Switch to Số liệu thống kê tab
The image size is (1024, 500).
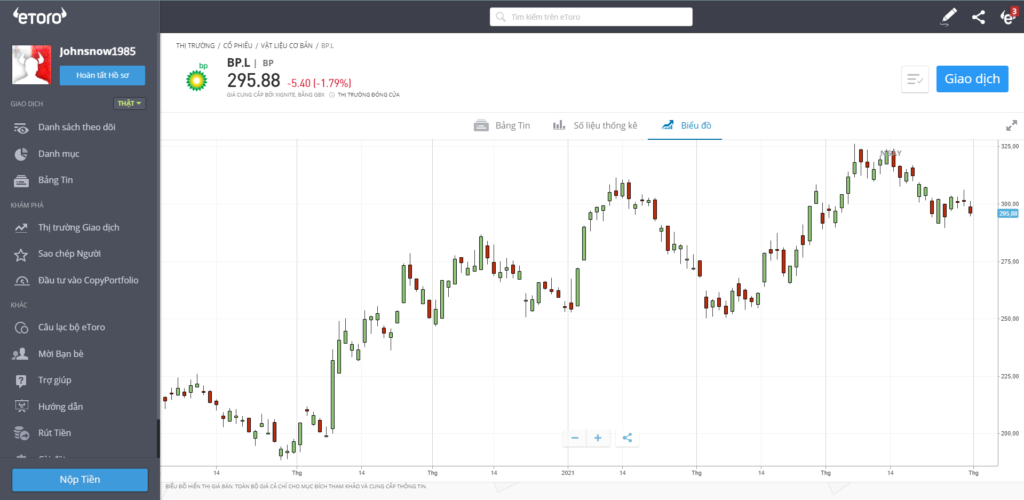coord(595,125)
